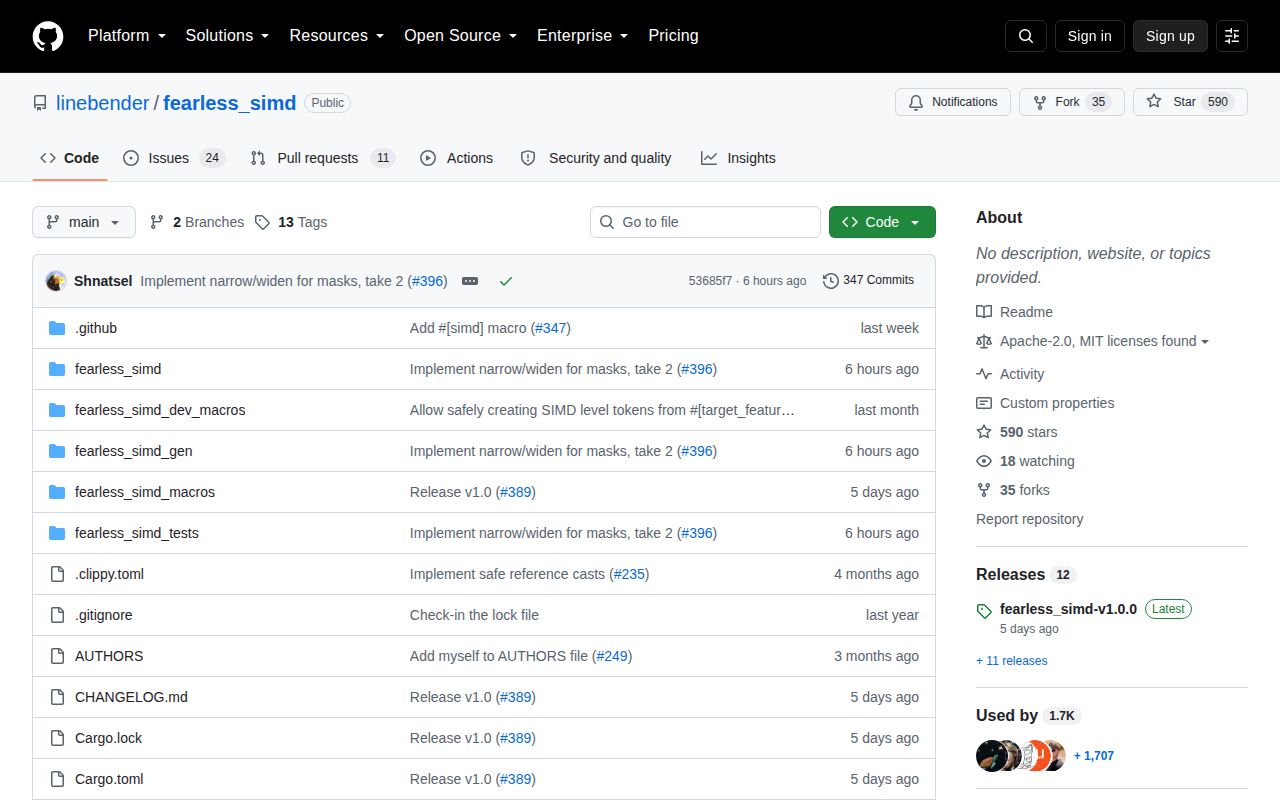
Task: Click the .clippy.toml file icon
Action: [57, 574]
